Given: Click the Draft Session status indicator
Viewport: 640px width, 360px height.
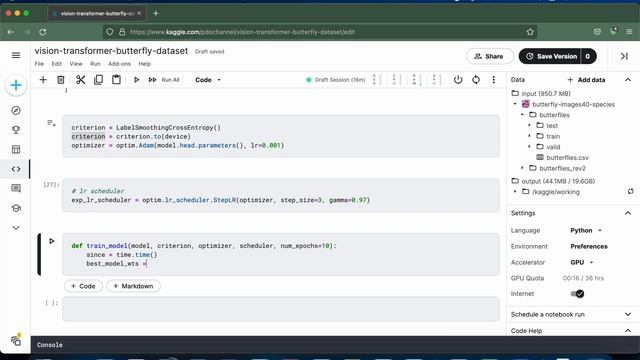Looking at the screenshot, I should point(336,80).
